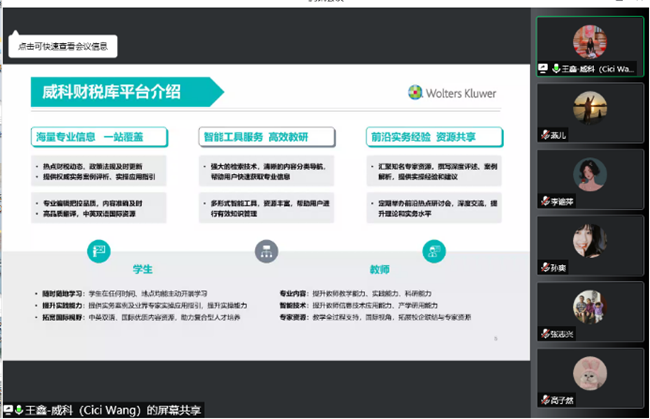This screenshot has height=419, width=650.
Task: Click the 多形式智能工具 bullet box
Action: tap(266, 208)
